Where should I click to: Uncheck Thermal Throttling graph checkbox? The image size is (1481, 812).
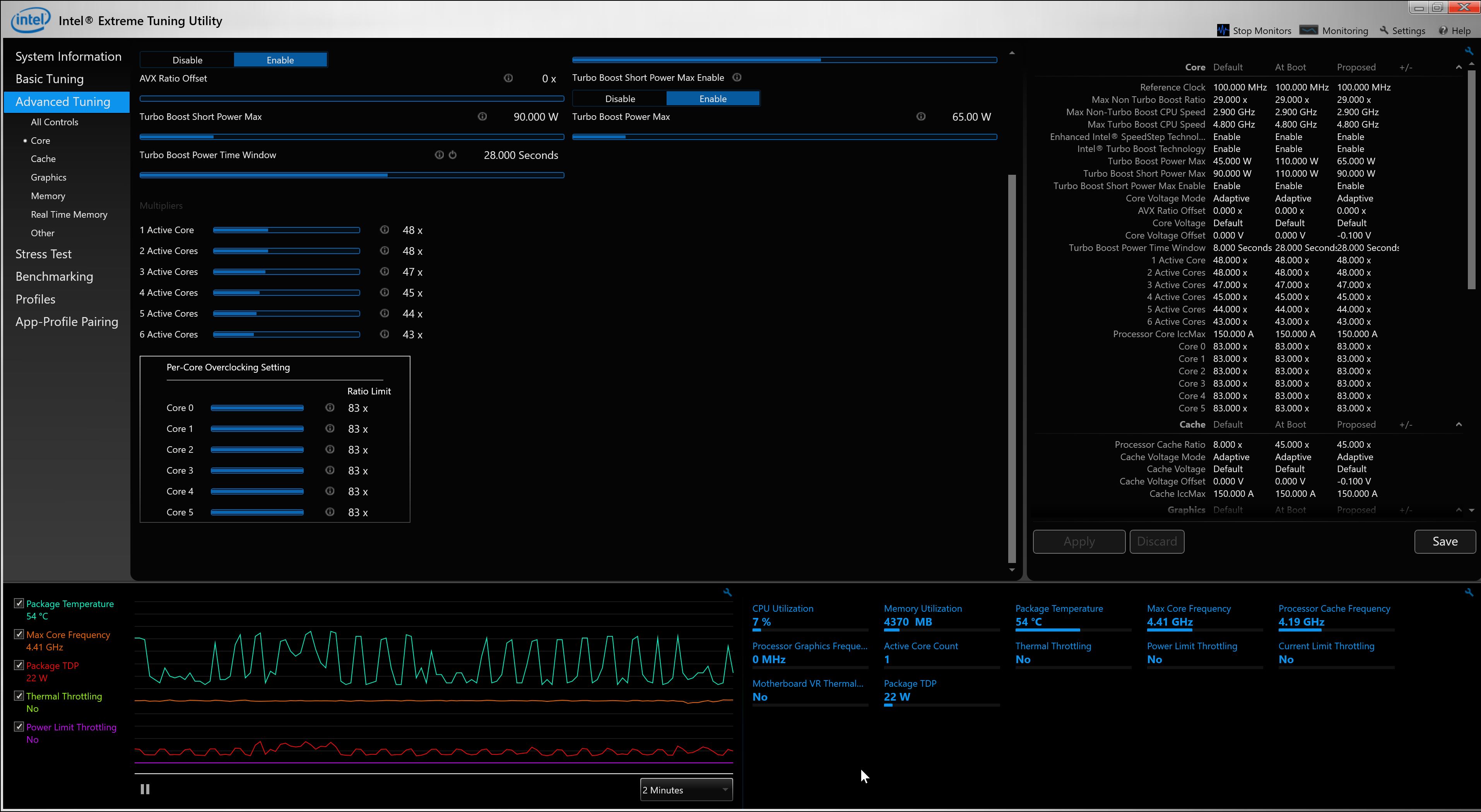coord(19,695)
